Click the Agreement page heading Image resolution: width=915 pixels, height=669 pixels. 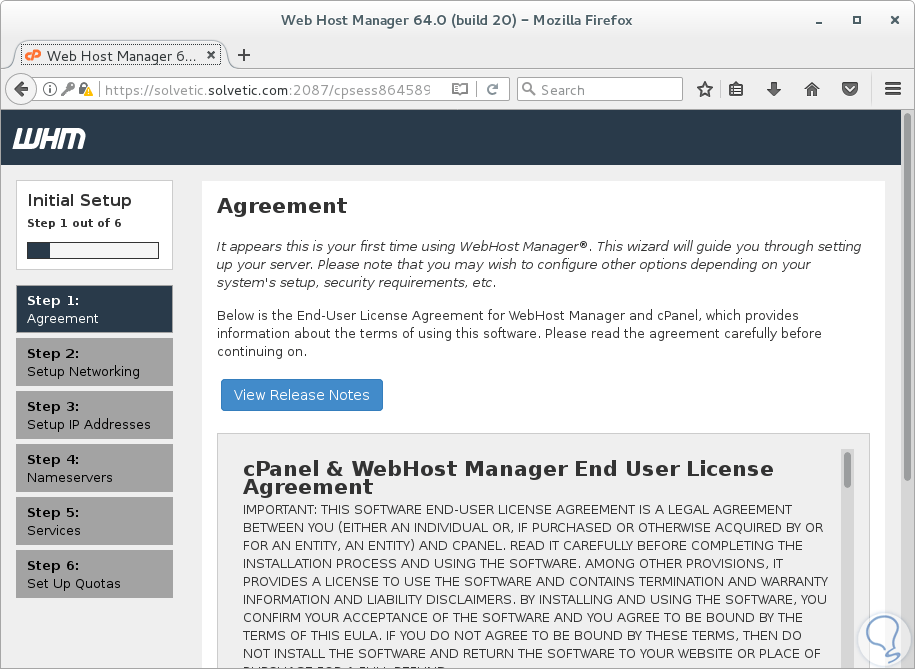[282, 205]
